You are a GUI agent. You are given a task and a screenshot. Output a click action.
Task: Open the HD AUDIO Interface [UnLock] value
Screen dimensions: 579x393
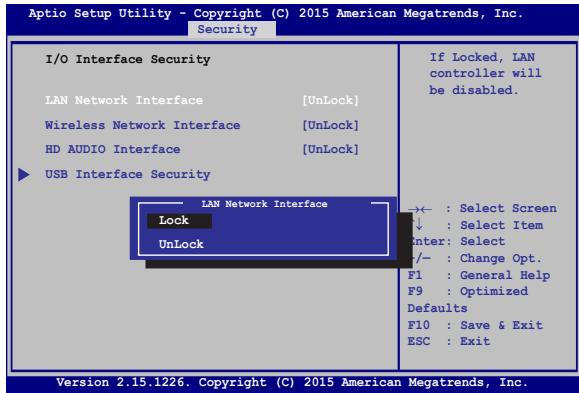(x=330, y=149)
